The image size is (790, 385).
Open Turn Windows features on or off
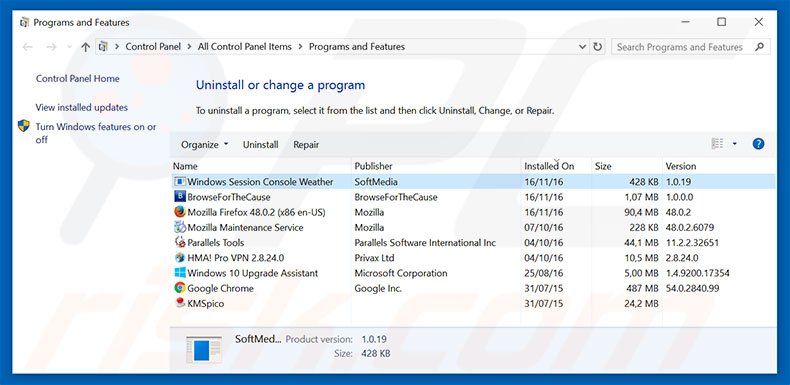click(x=96, y=133)
